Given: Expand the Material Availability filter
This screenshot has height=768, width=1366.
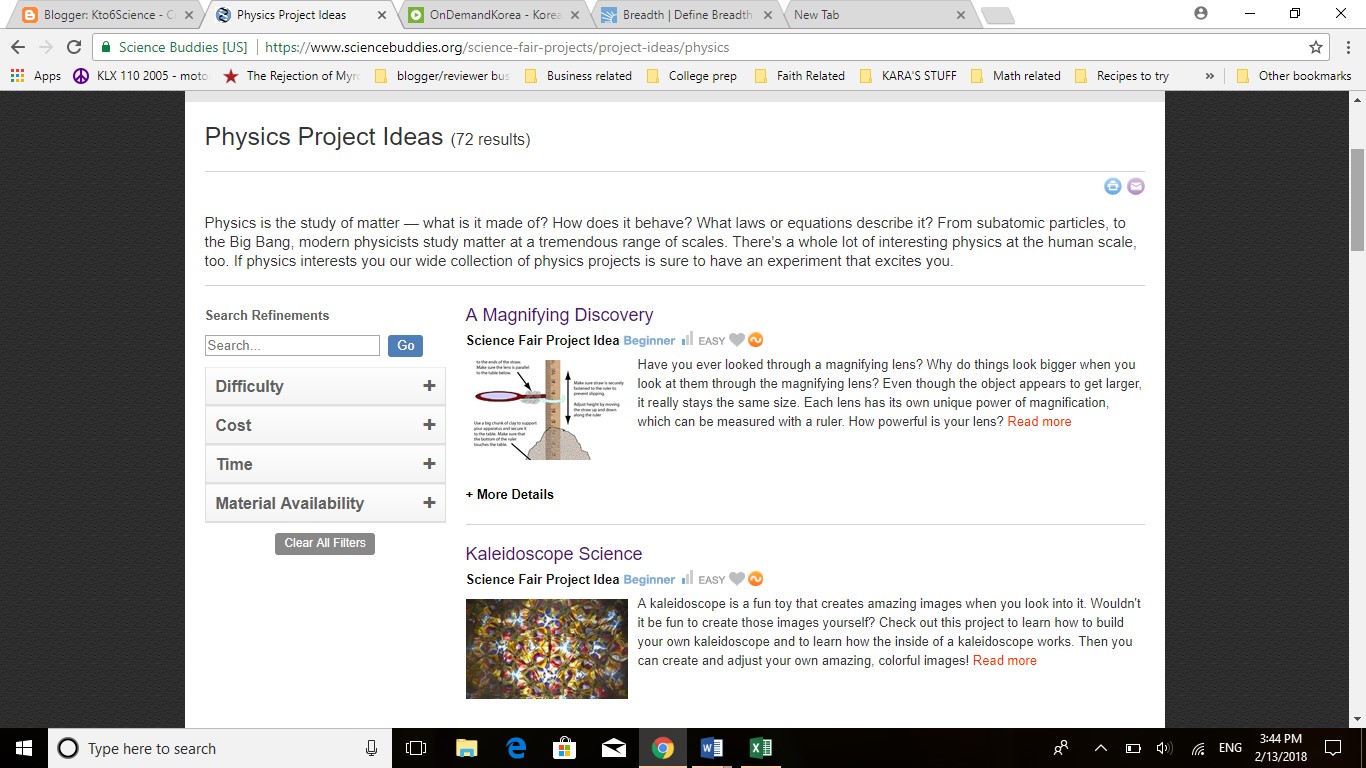Looking at the screenshot, I should point(325,503).
